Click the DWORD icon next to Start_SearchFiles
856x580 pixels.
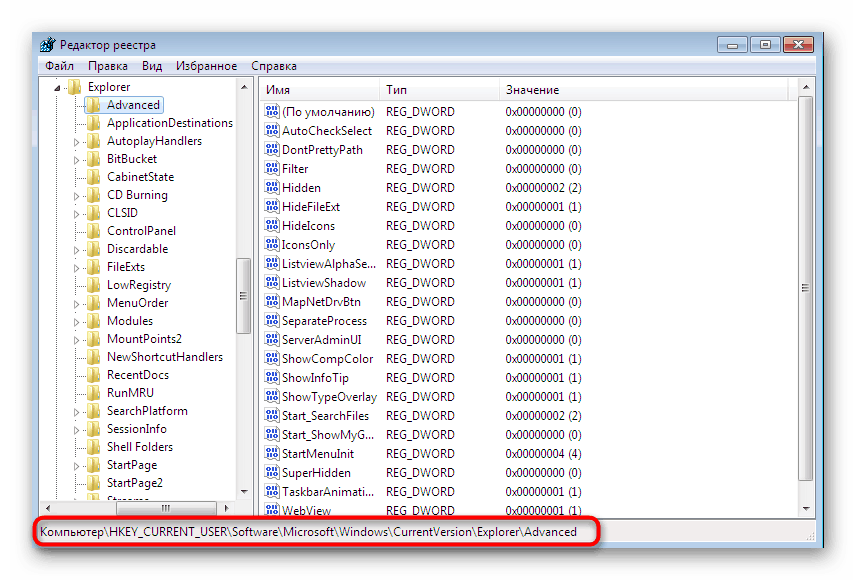[272, 415]
